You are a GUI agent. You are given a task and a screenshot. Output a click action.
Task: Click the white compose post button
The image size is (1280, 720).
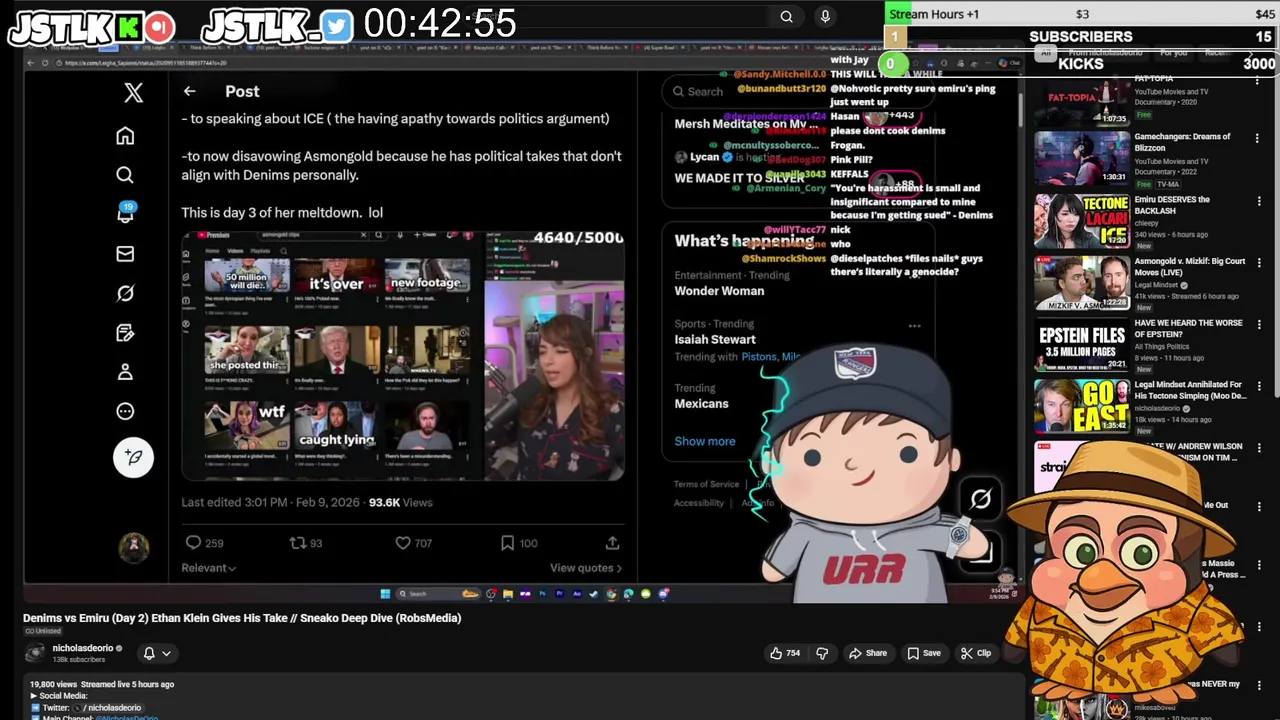pyautogui.click(x=133, y=457)
